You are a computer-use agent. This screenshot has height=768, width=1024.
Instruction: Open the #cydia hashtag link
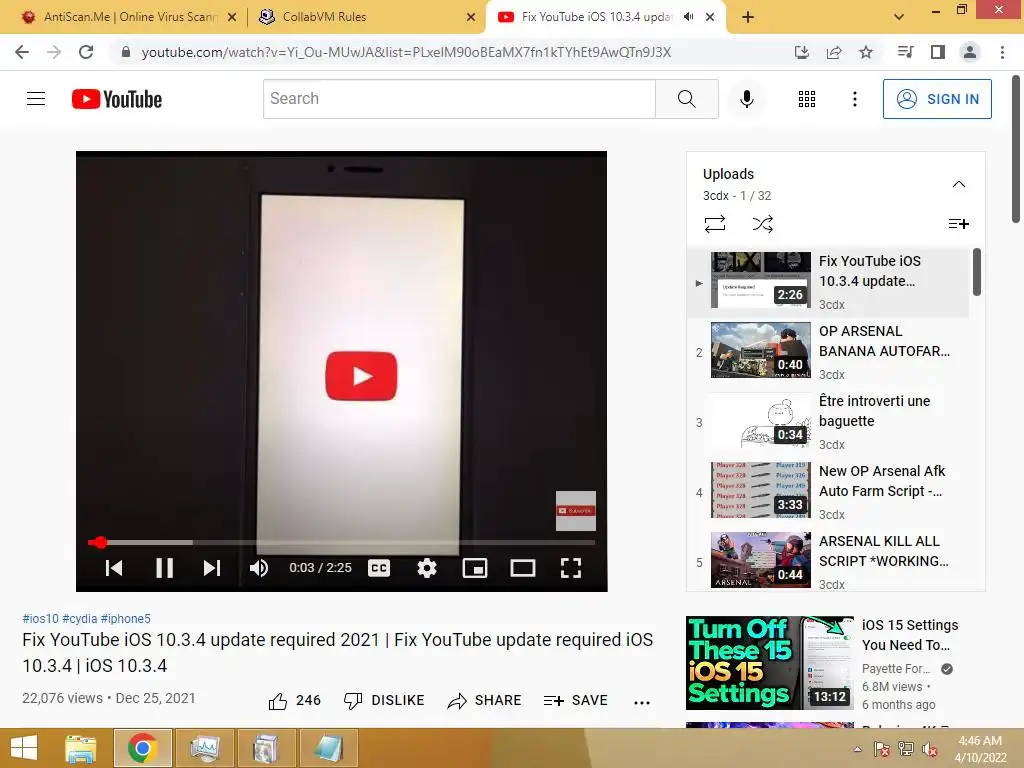pos(80,618)
